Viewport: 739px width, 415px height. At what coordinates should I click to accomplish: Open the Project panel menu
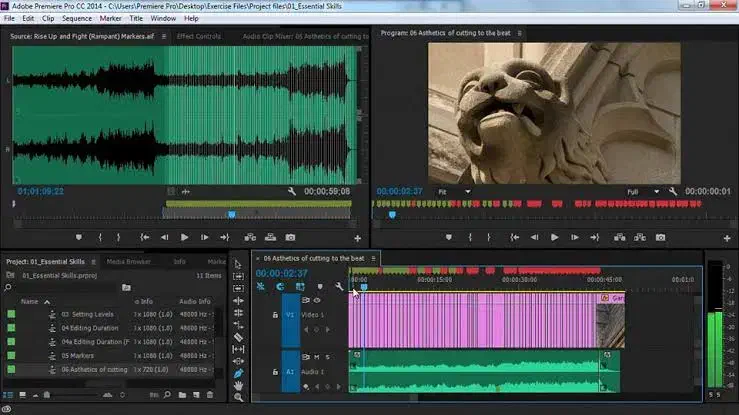(93, 262)
